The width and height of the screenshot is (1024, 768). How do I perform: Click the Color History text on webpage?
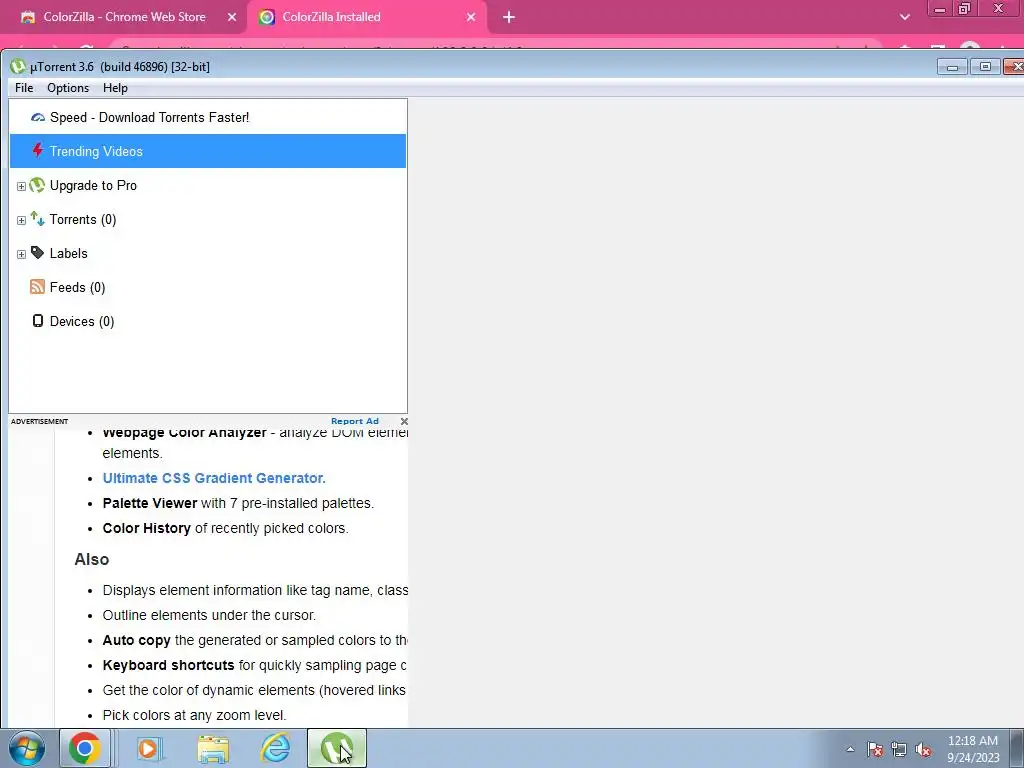(x=146, y=528)
